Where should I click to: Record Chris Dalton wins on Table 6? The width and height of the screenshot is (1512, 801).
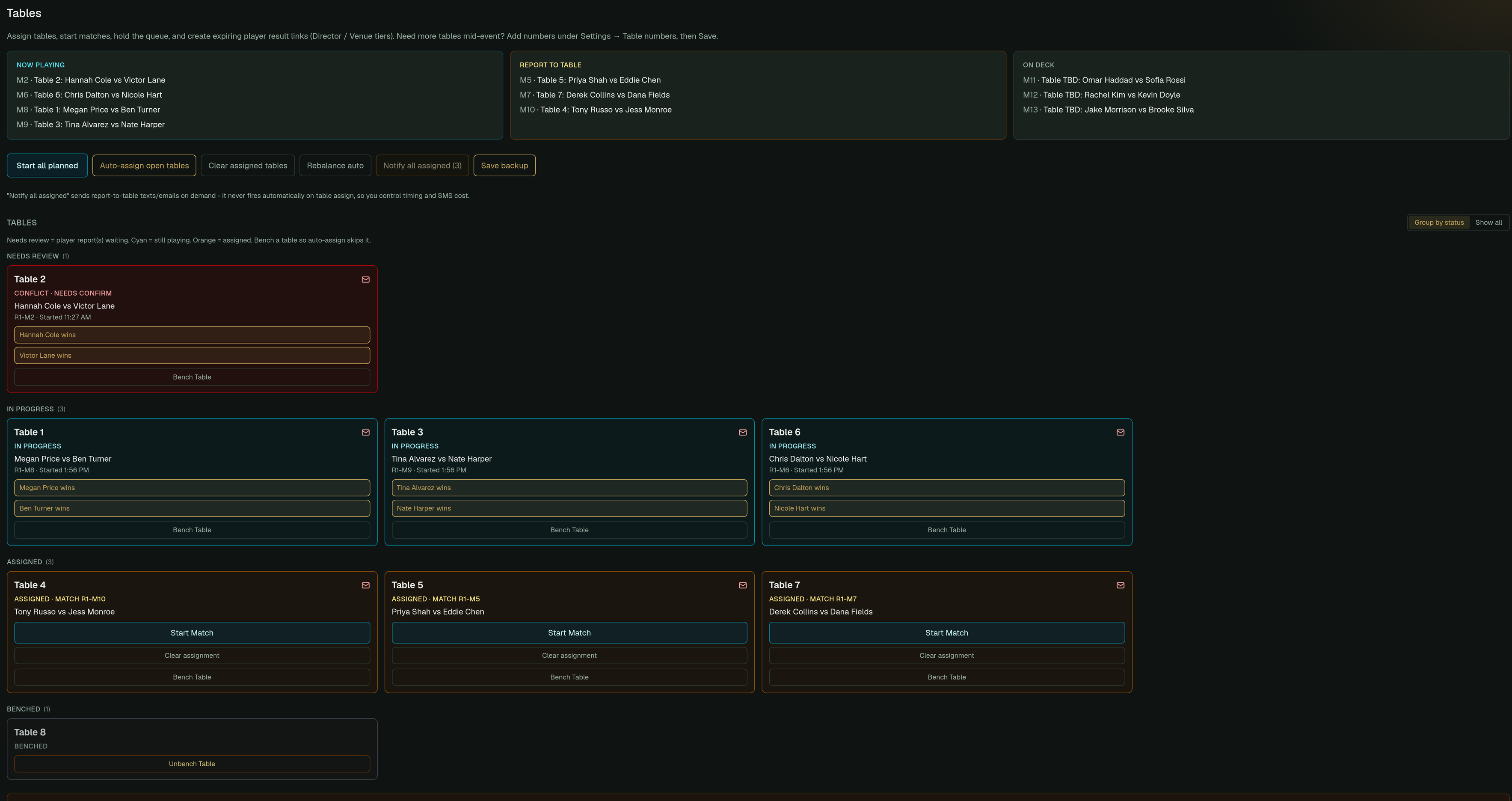pyautogui.click(x=947, y=488)
